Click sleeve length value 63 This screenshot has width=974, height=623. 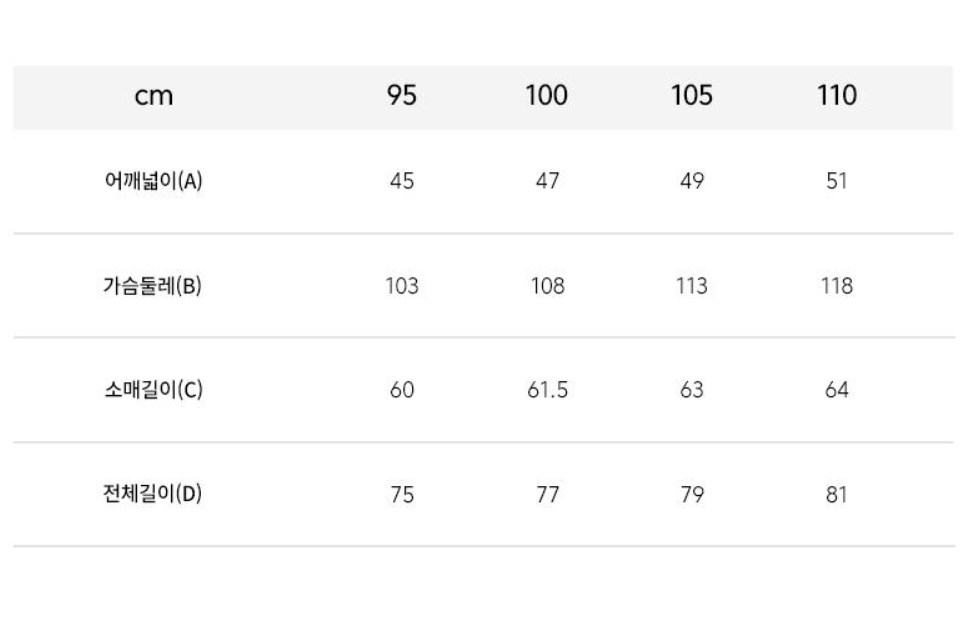tap(691, 389)
